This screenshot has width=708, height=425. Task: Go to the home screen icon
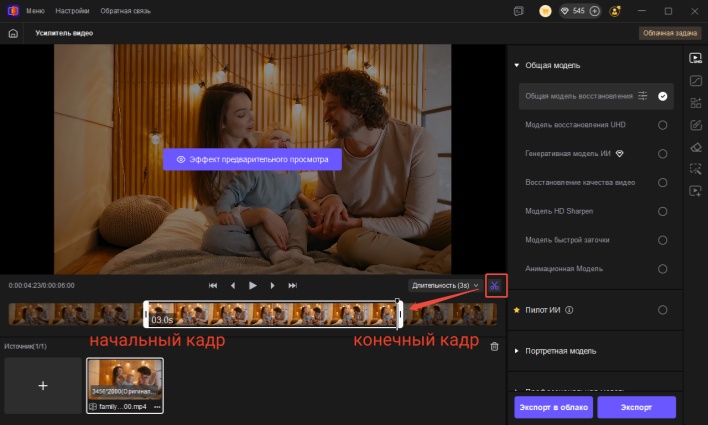[13, 33]
